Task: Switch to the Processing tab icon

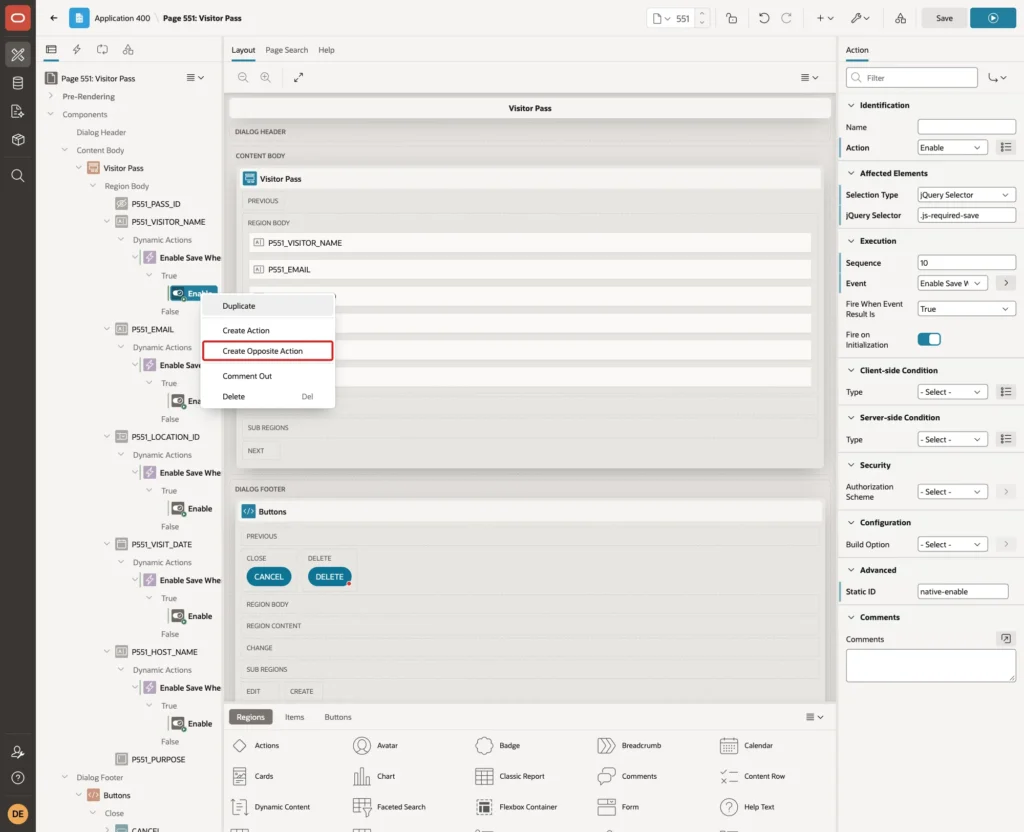Action: pos(103,50)
